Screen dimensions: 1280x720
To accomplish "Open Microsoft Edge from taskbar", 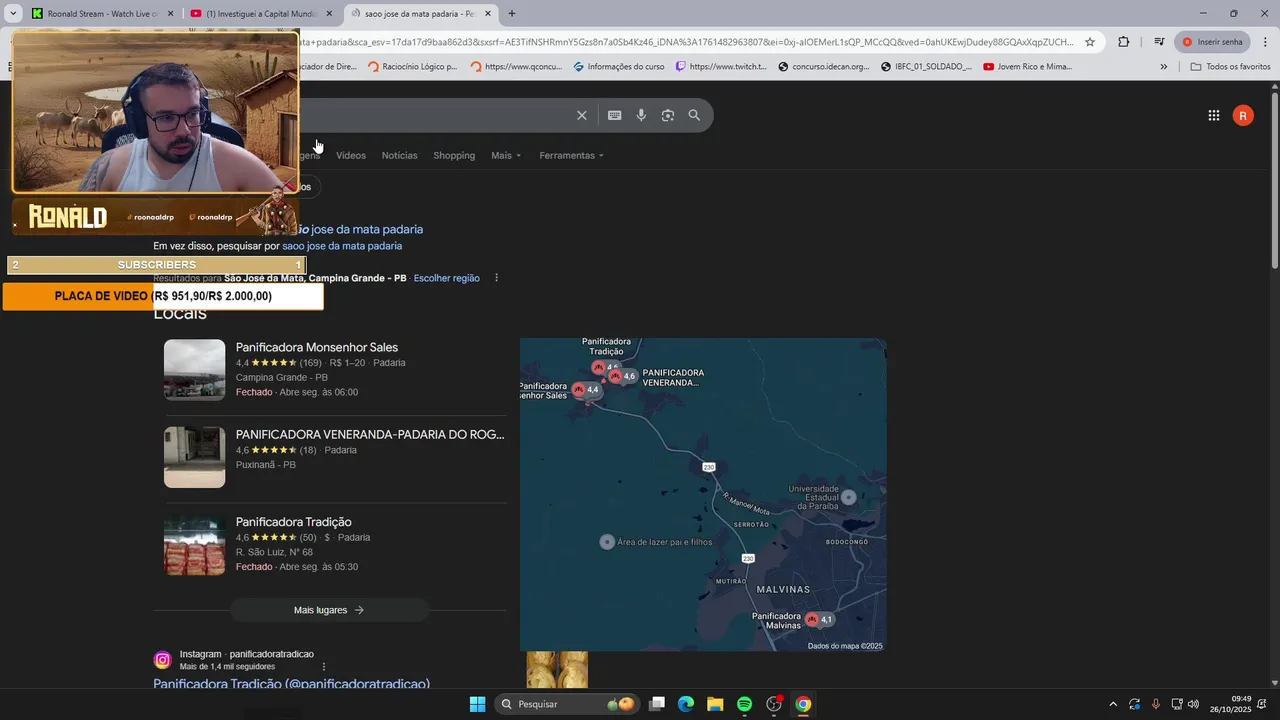I will 686,704.
